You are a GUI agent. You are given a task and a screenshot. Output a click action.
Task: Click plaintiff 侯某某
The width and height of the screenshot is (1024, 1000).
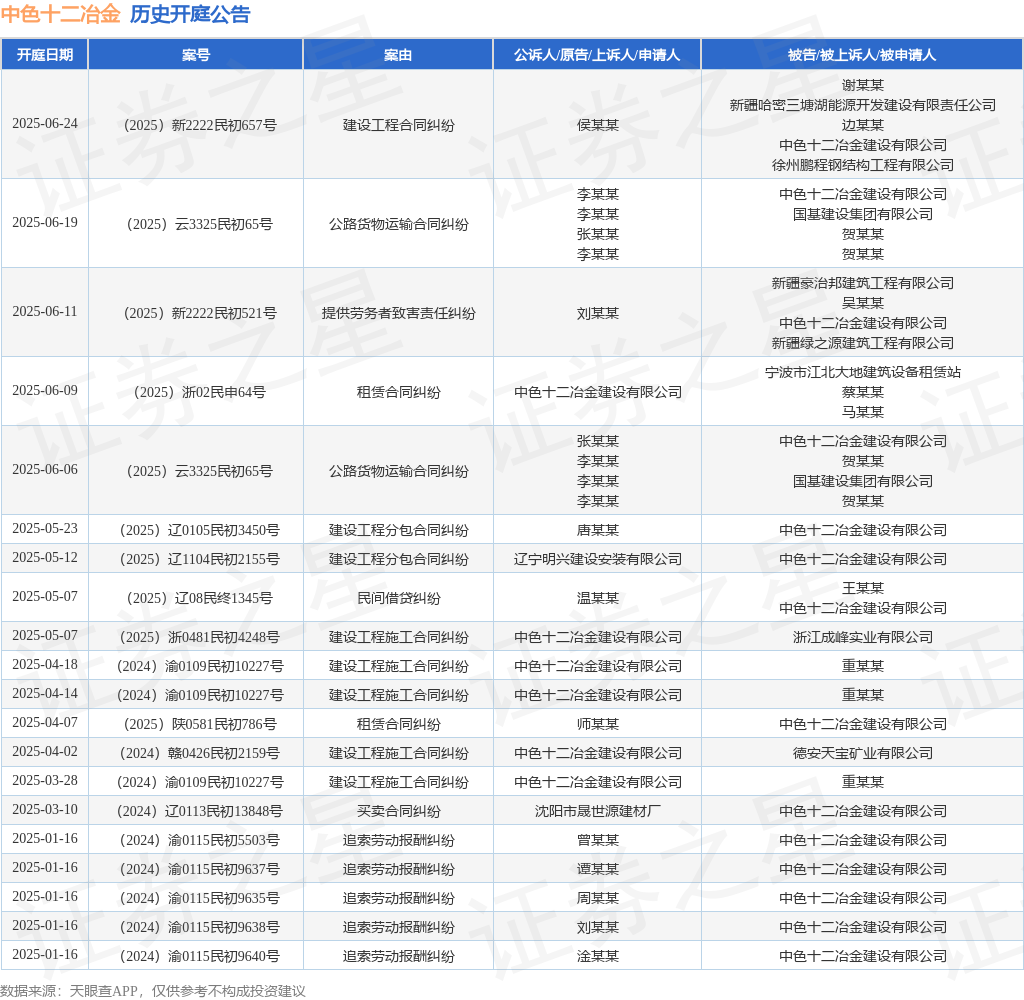(598, 125)
